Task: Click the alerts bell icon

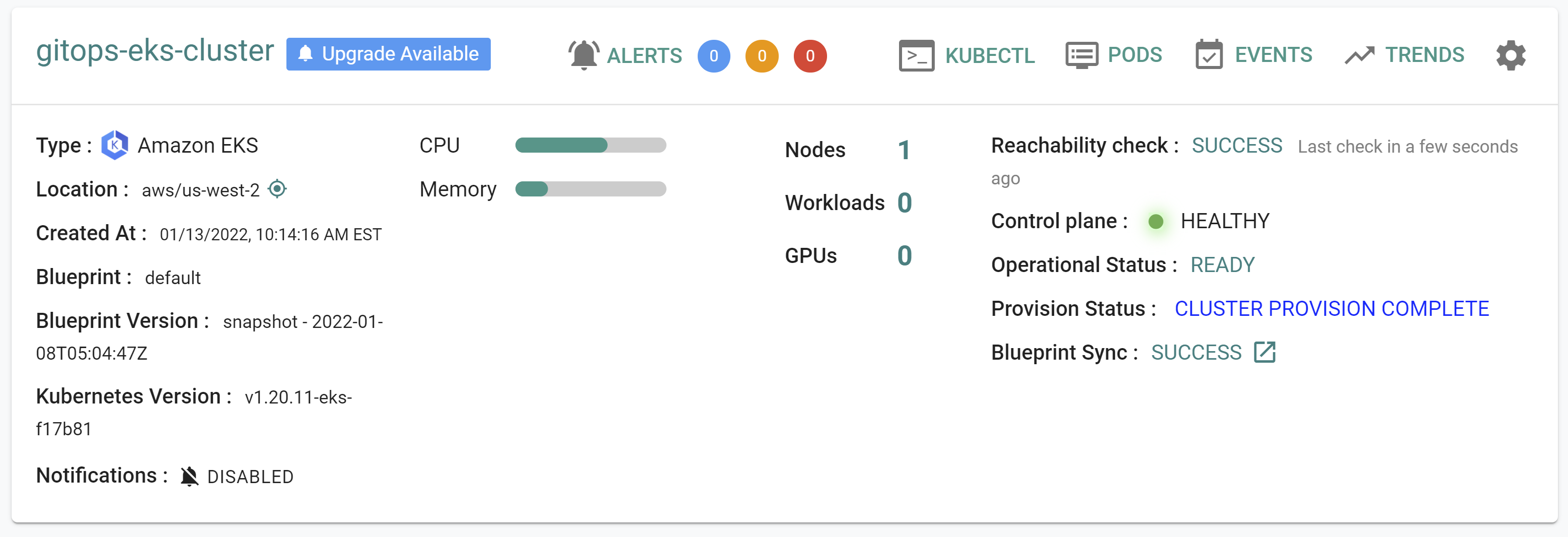Action: point(584,55)
